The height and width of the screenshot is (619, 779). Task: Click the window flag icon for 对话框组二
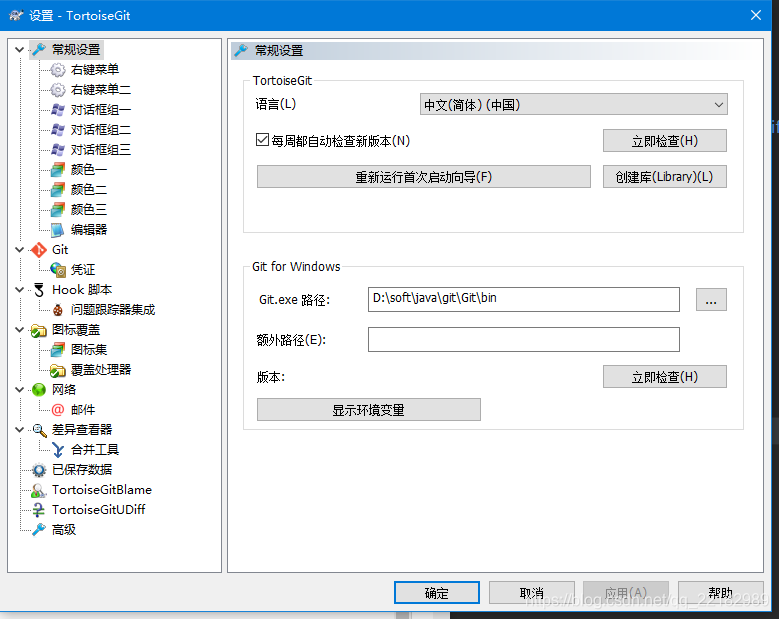58,130
